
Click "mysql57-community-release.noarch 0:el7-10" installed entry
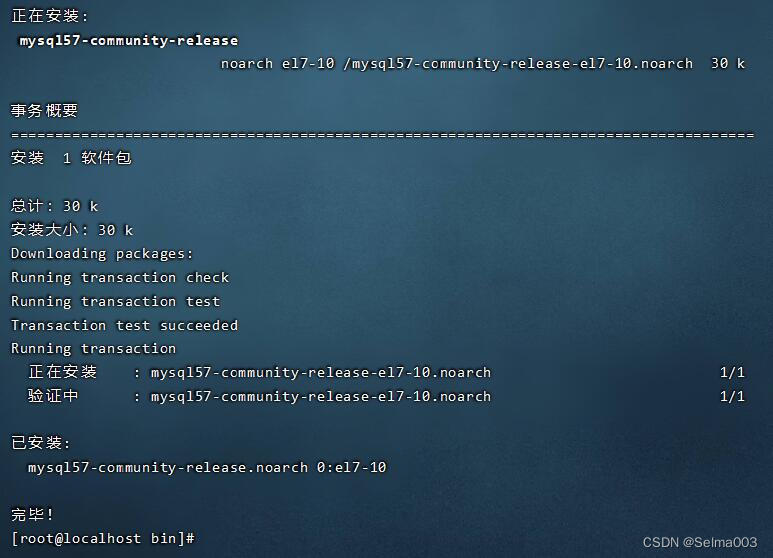pyautogui.click(x=207, y=467)
